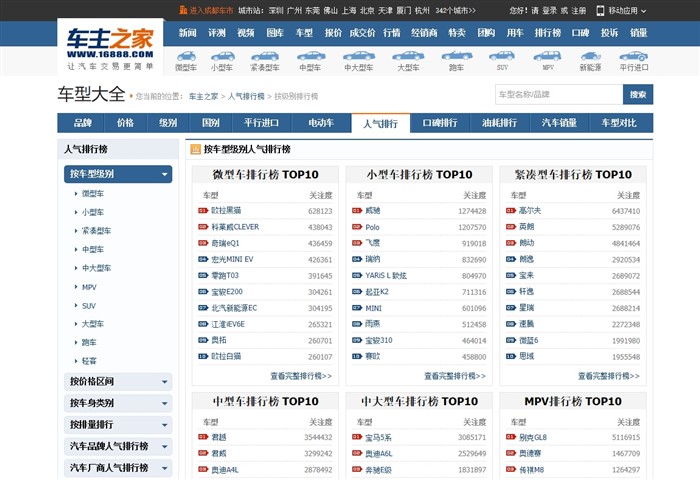The width and height of the screenshot is (700, 480).
Task: Open the 科莱威CLEVER model link
Action: tap(235, 227)
